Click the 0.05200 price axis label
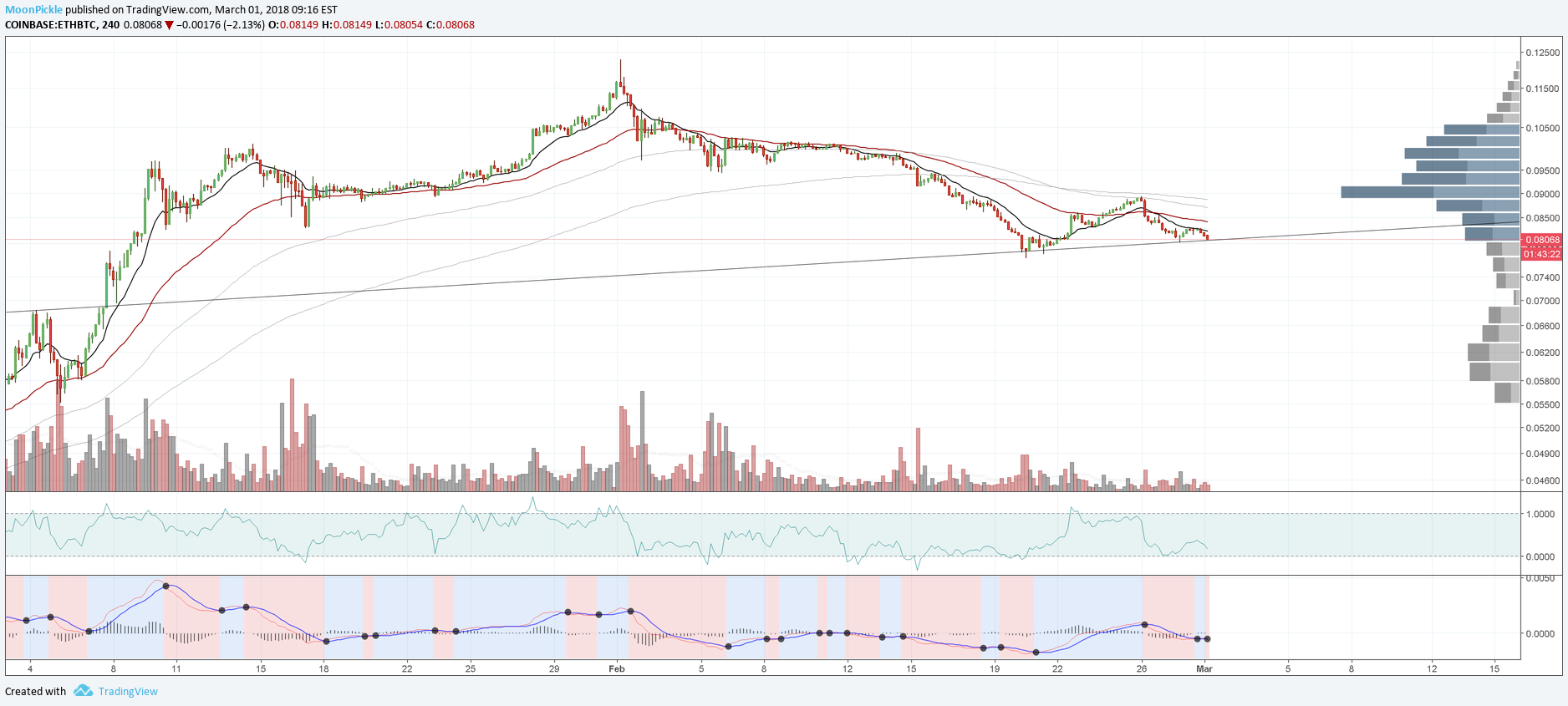This screenshot has width=1568, height=706. [1543, 429]
